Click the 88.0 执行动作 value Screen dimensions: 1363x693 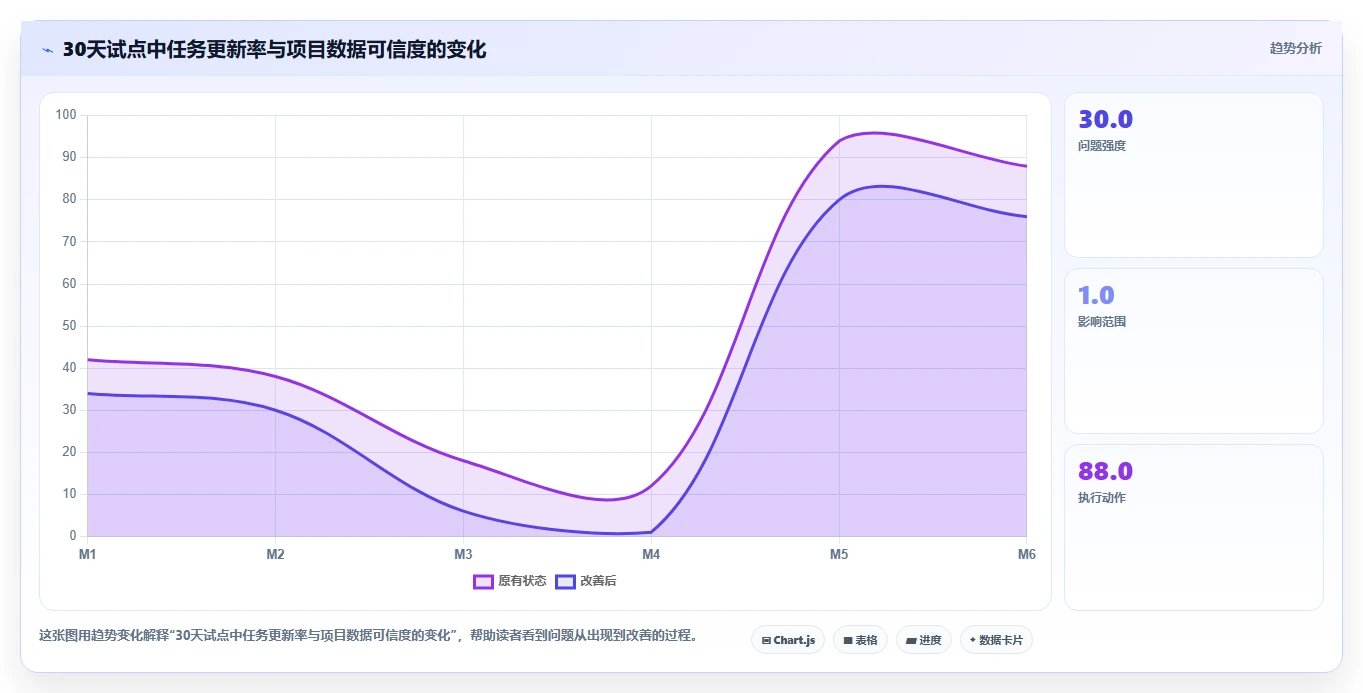(x=1105, y=472)
